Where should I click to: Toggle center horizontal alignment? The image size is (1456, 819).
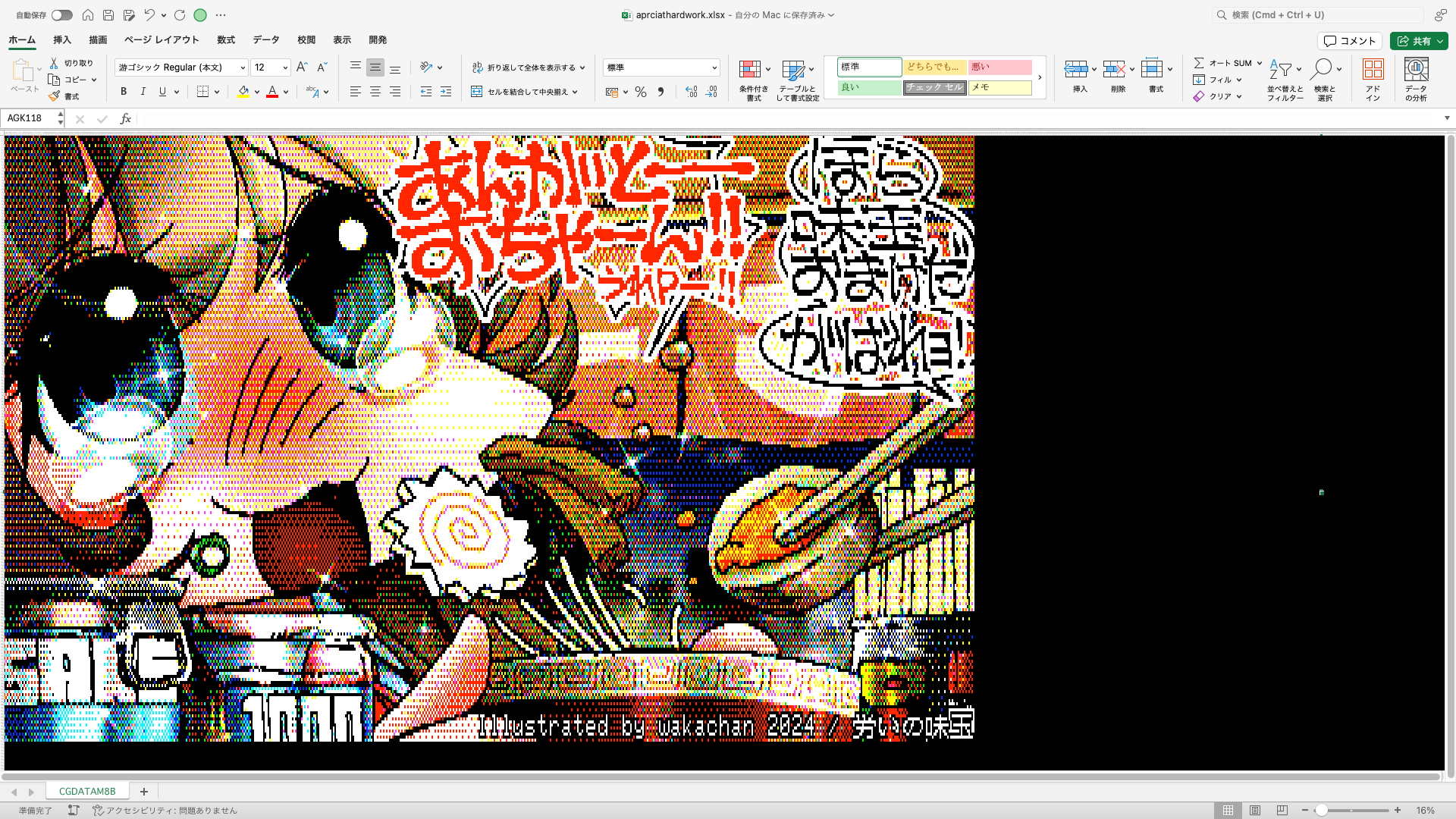375,92
